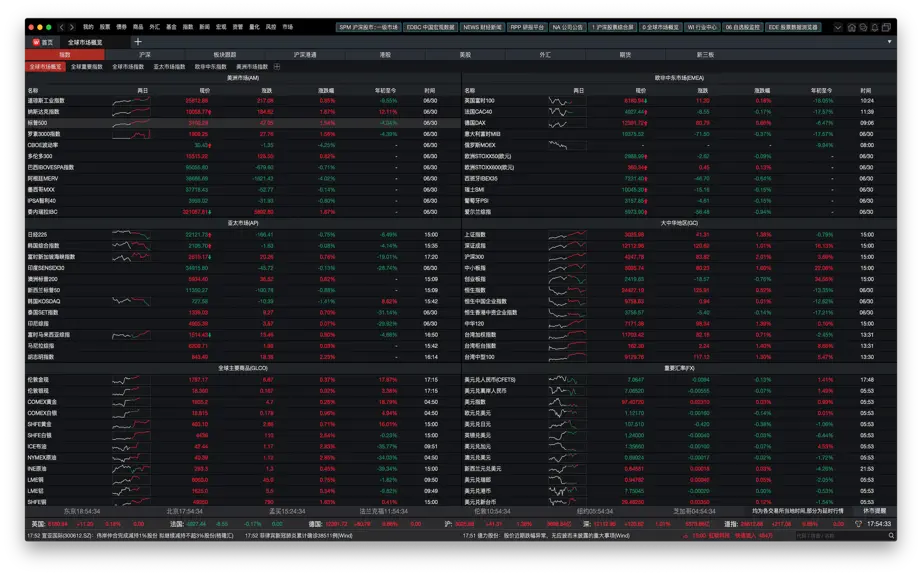Open the tab list triangle dropdown
Image resolution: width=922 pixels, height=576 pixels.
(889, 42)
